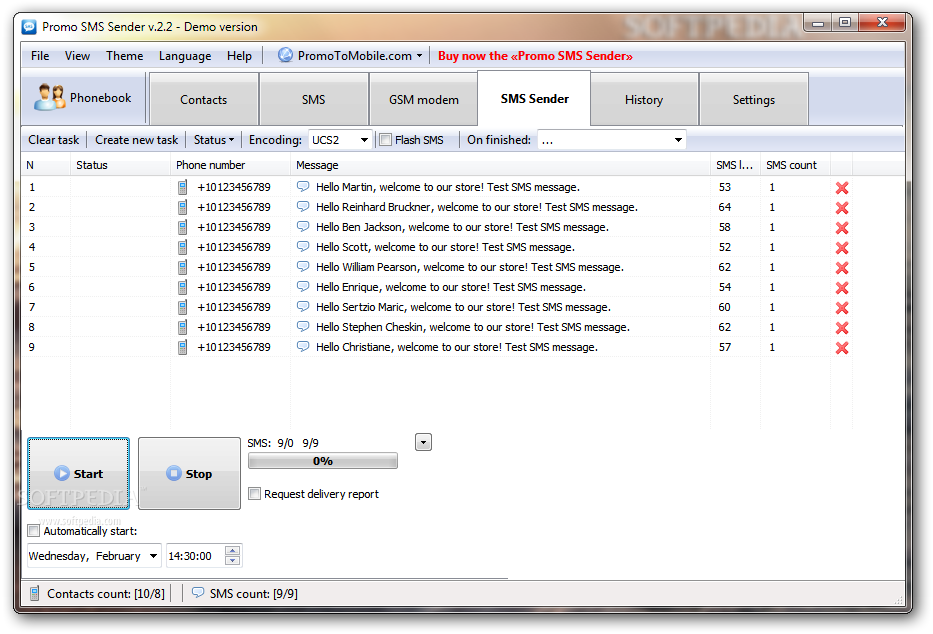This screenshot has width=933, height=634.
Task: Remove the Stephen Cheskin message row
Action: pos(841,328)
